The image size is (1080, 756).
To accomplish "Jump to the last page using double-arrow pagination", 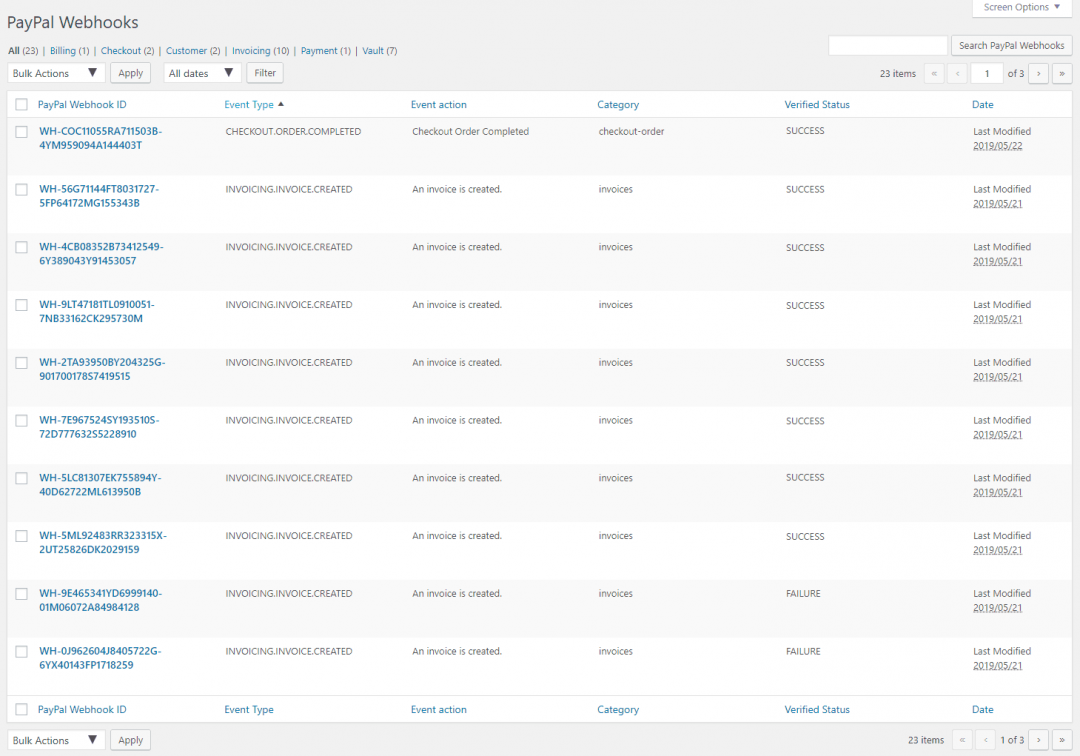I will pos(1062,73).
